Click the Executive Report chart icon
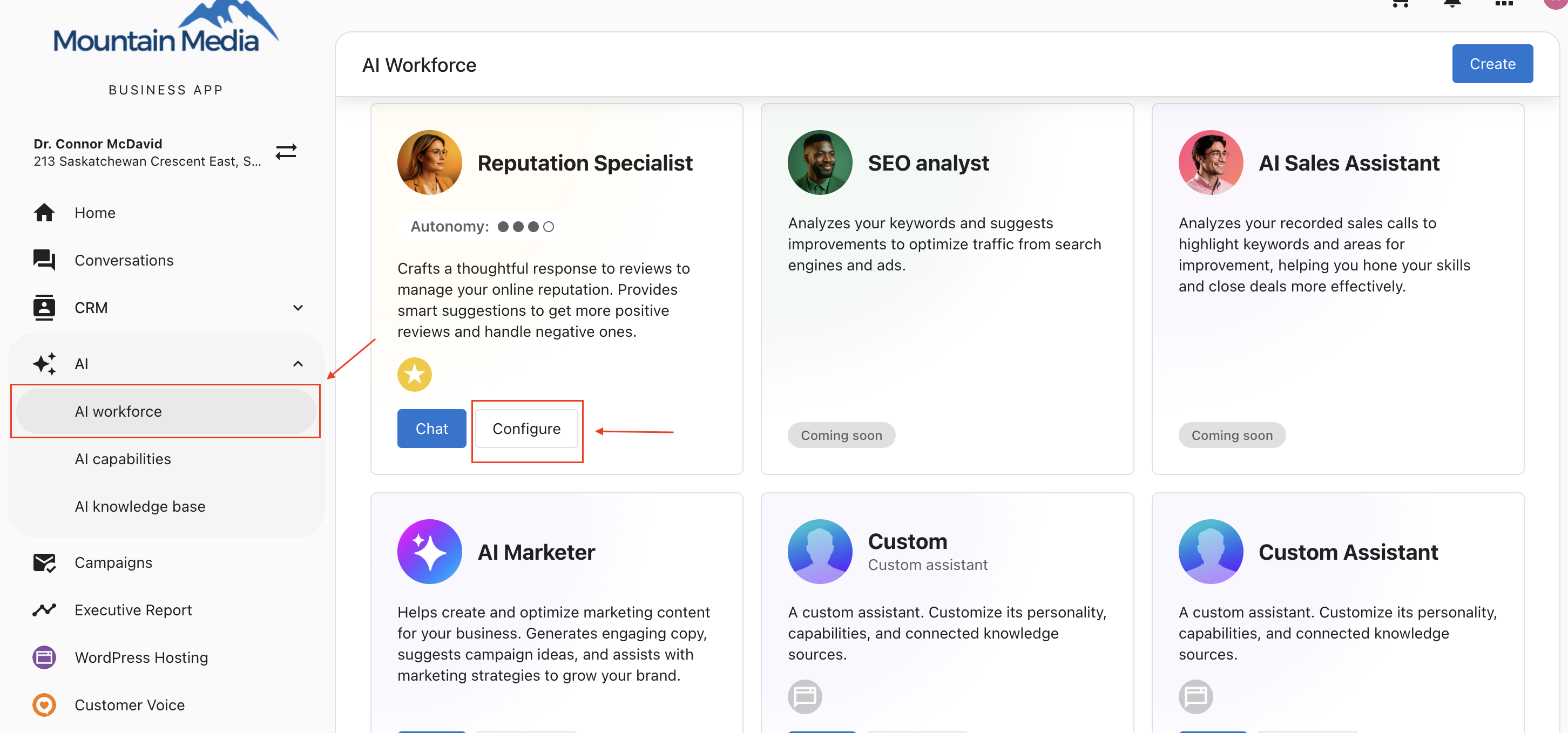 coord(44,609)
